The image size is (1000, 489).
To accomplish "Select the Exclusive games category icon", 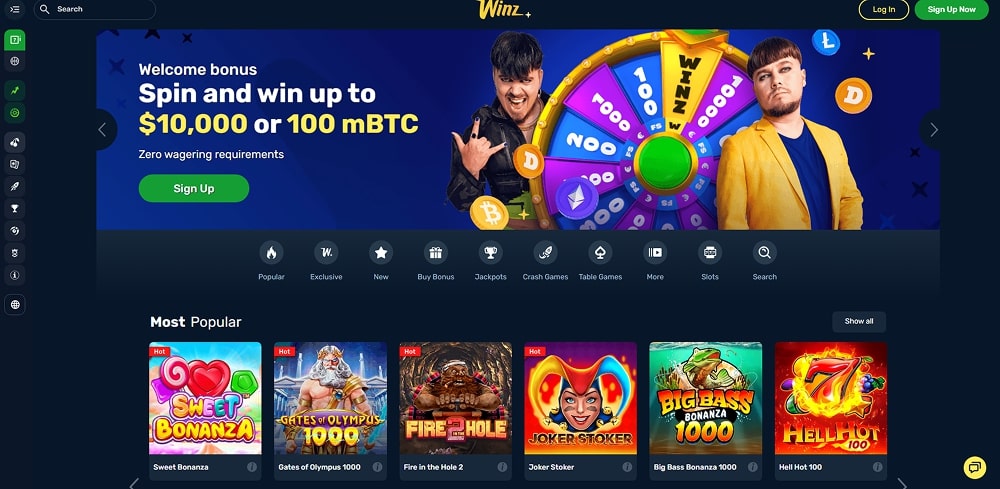I will click(326, 253).
